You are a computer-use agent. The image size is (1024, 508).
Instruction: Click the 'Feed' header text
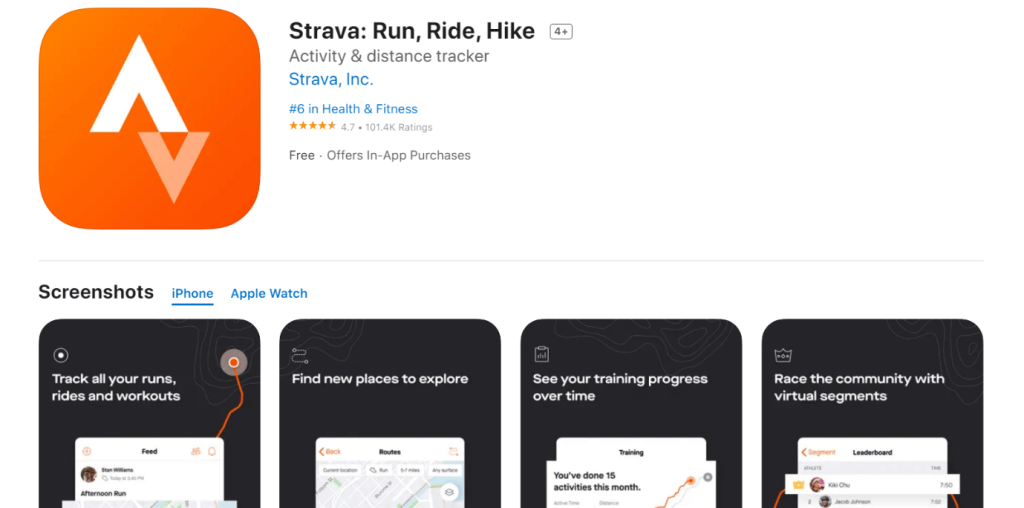150,451
